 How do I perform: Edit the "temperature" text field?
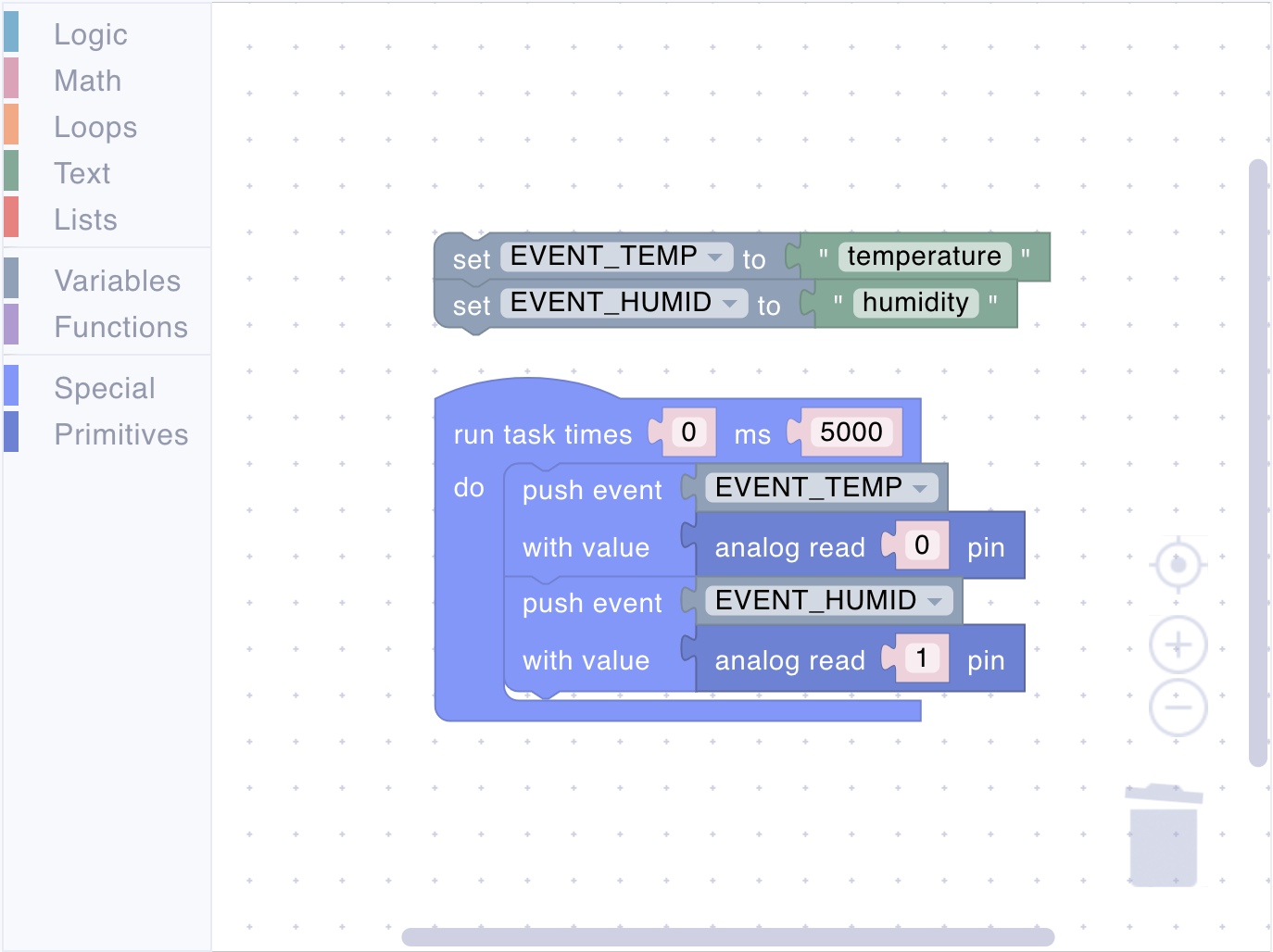[925, 257]
